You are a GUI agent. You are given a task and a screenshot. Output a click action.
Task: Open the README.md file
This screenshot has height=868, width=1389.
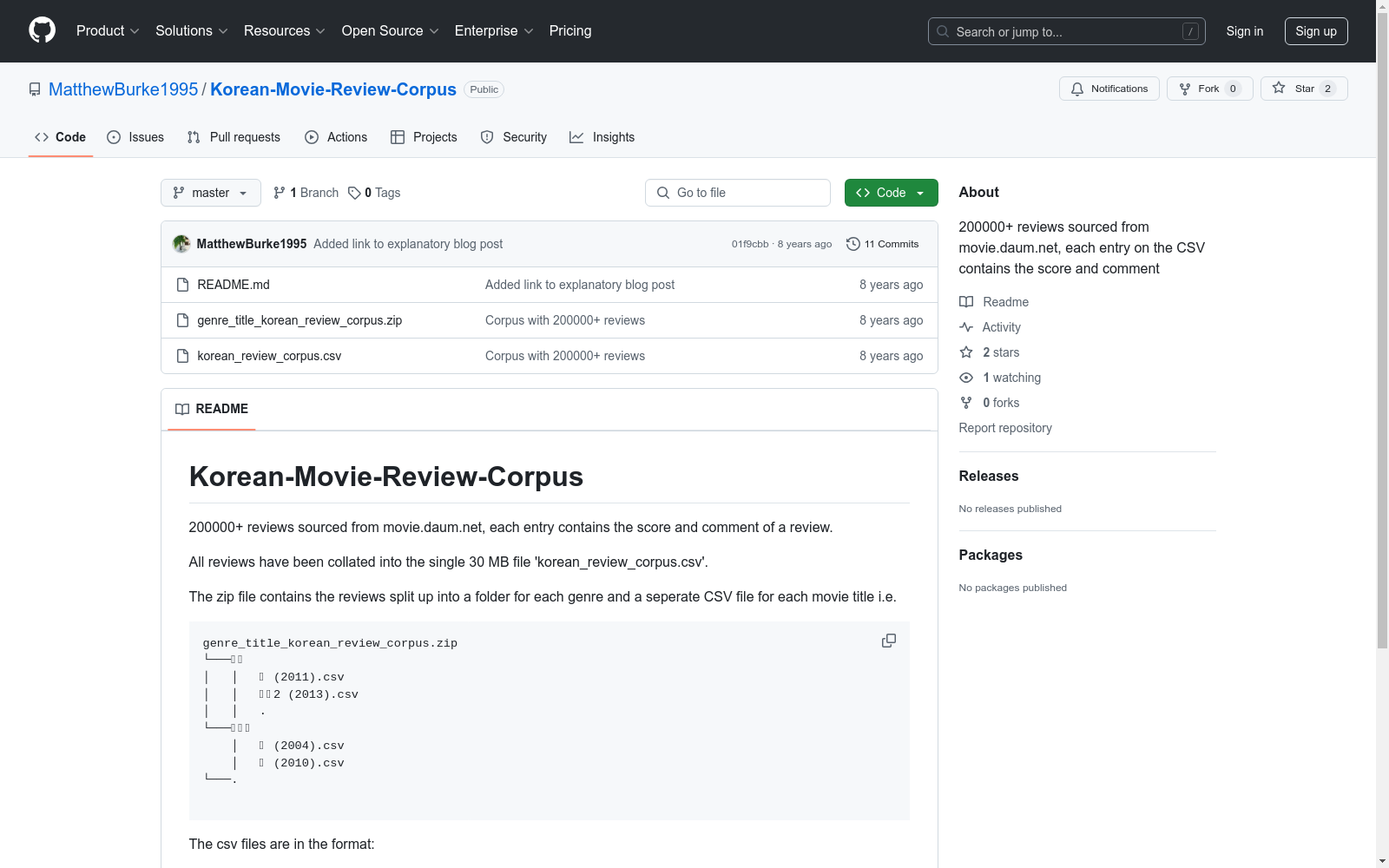tap(234, 285)
